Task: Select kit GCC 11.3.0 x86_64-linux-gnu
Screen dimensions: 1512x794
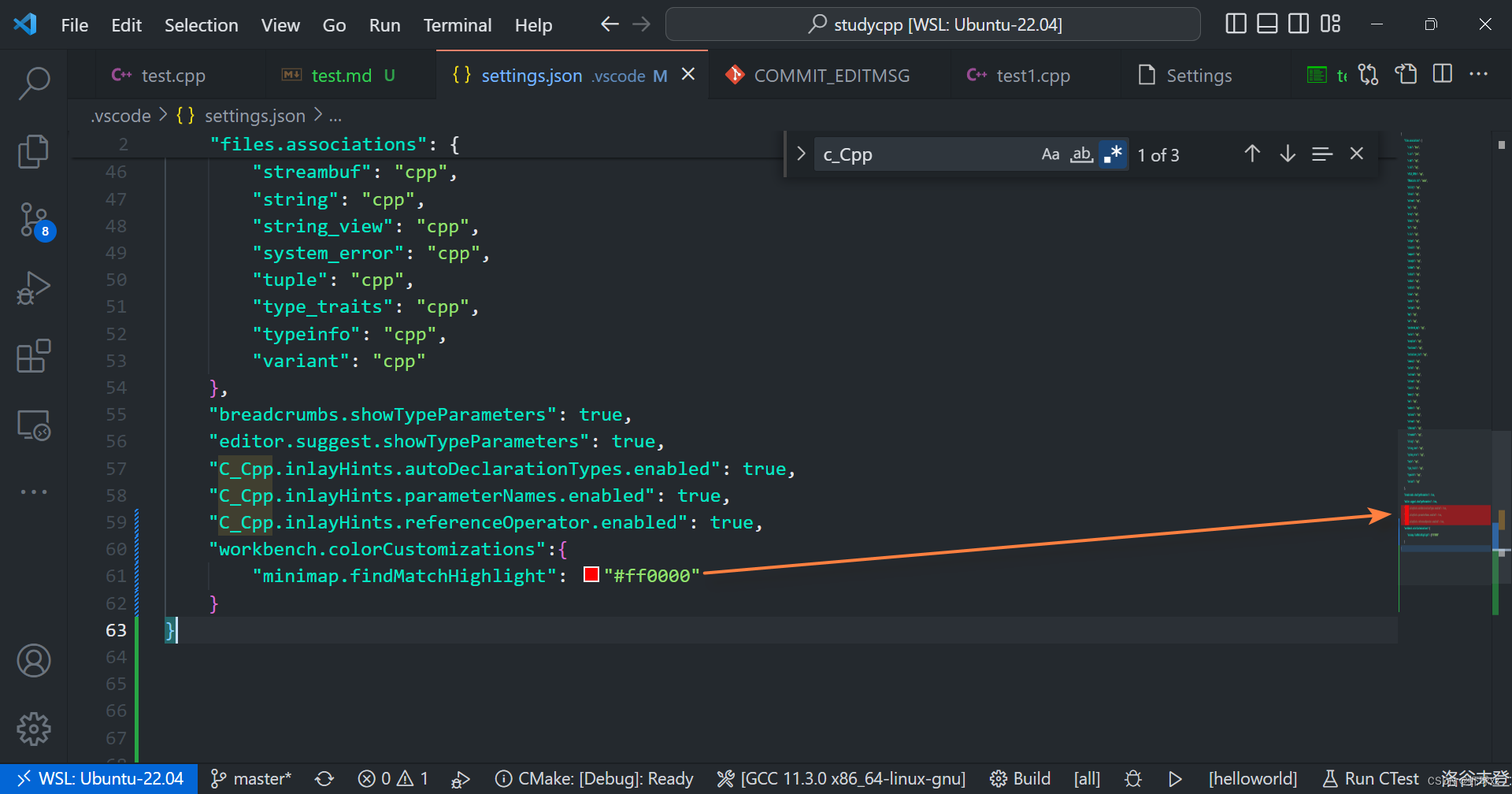Action: [841, 778]
